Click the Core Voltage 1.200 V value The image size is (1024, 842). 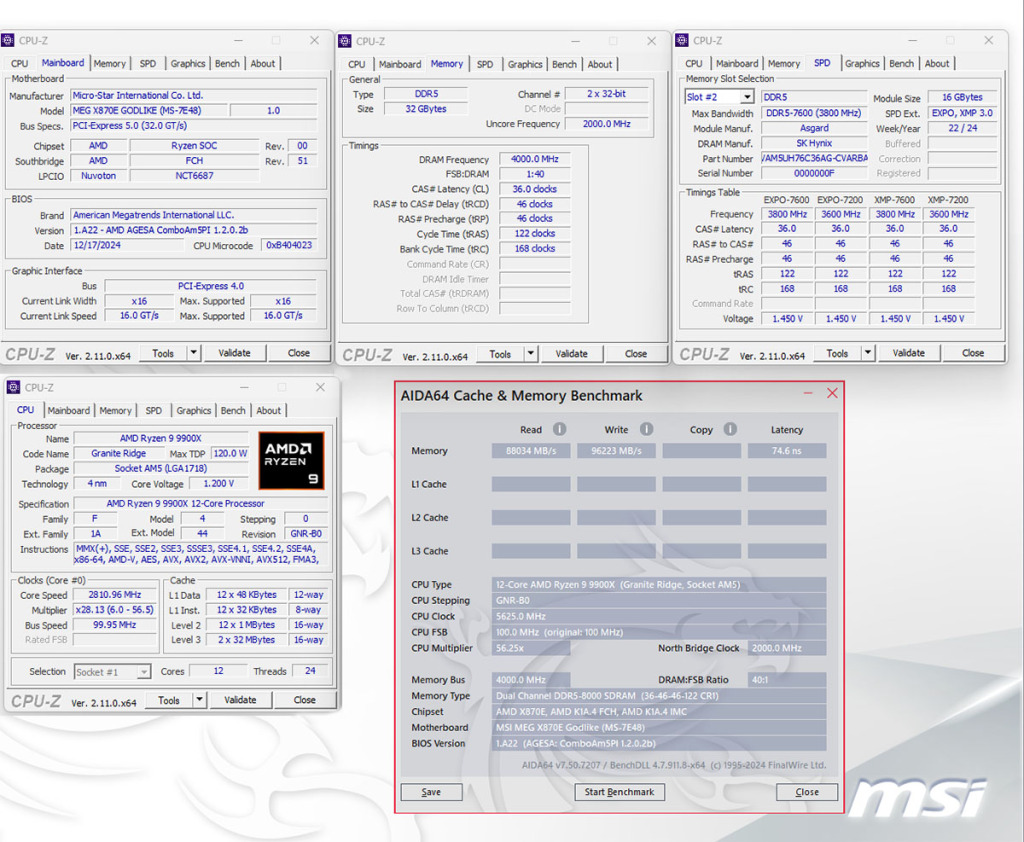coord(219,483)
